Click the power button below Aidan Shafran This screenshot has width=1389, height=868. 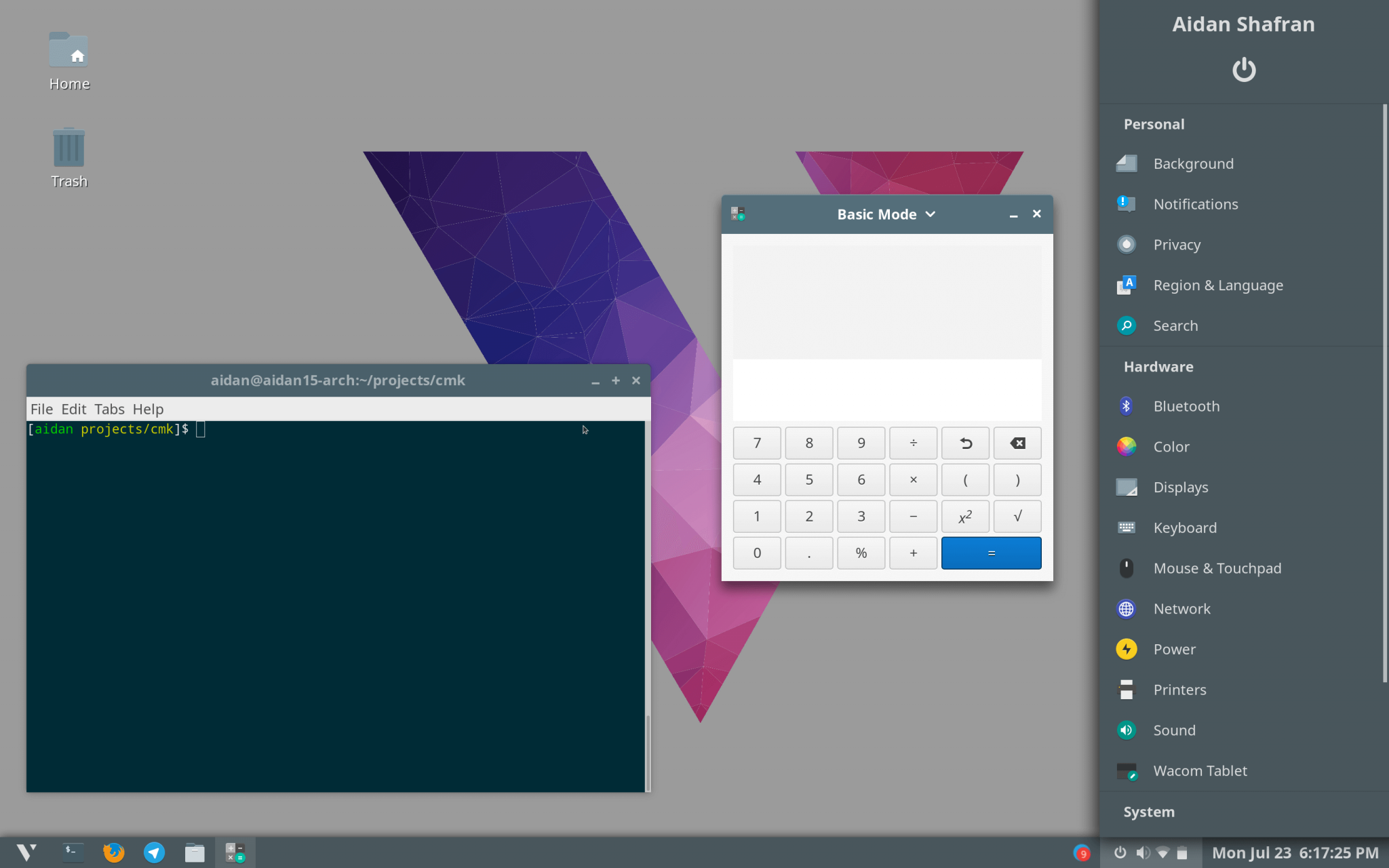[x=1243, y=69]
